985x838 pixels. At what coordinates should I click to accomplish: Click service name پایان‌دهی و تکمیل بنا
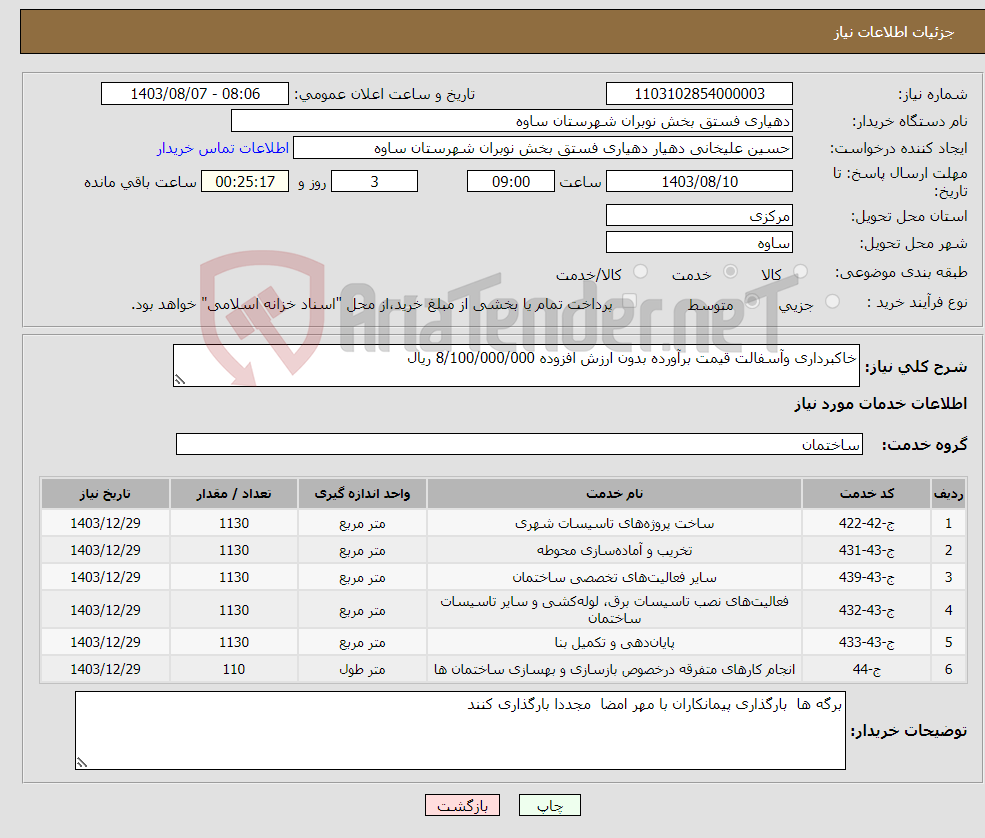pos(614,643)
